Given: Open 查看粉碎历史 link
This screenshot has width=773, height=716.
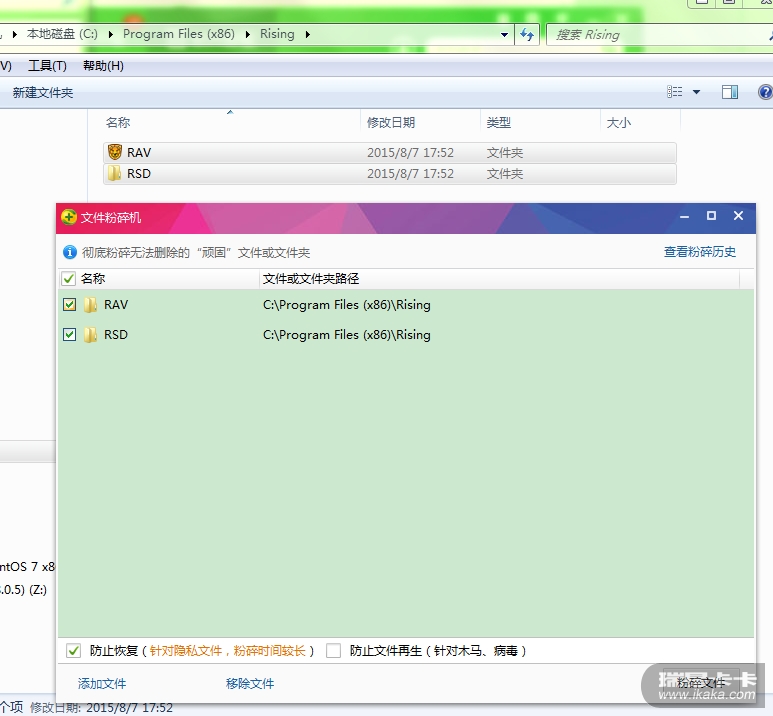Looking at the screenshot, I should coord(700,252).
